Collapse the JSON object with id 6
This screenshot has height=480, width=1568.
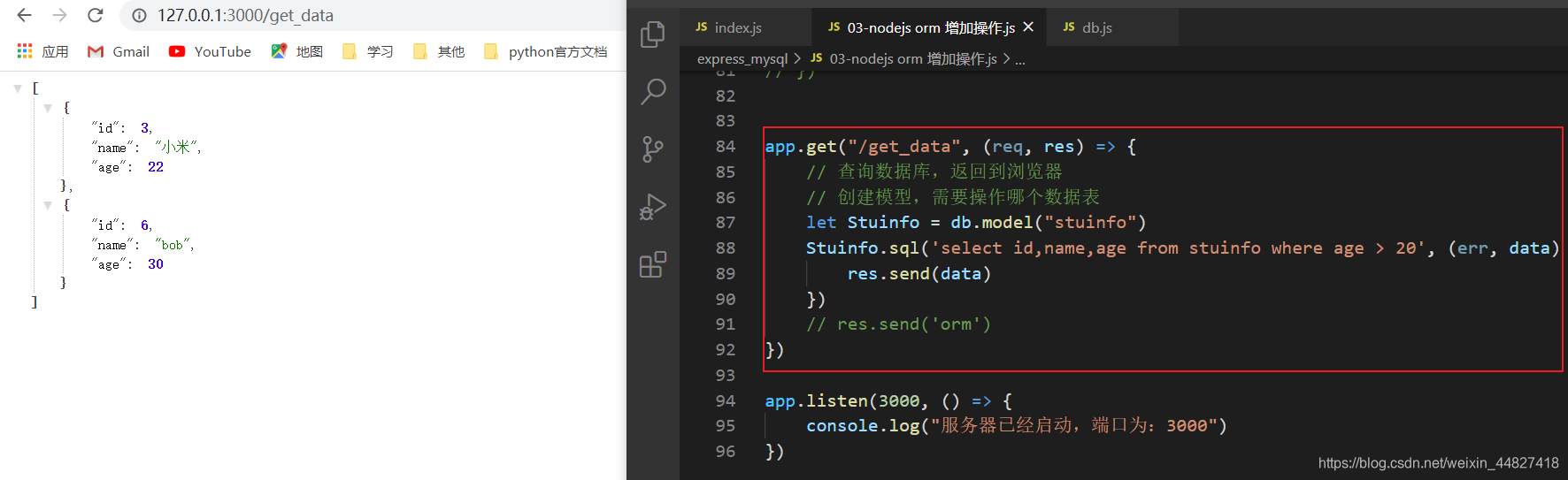pos(48,205)
